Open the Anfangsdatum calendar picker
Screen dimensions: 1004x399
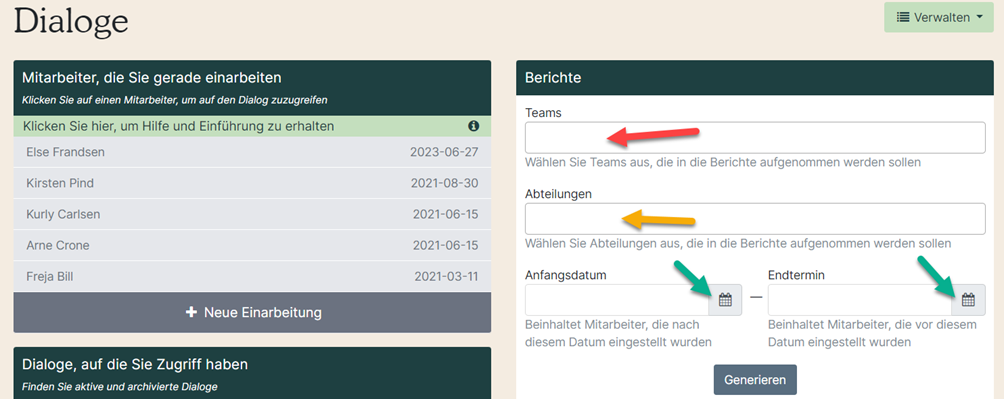coord(725,300)
